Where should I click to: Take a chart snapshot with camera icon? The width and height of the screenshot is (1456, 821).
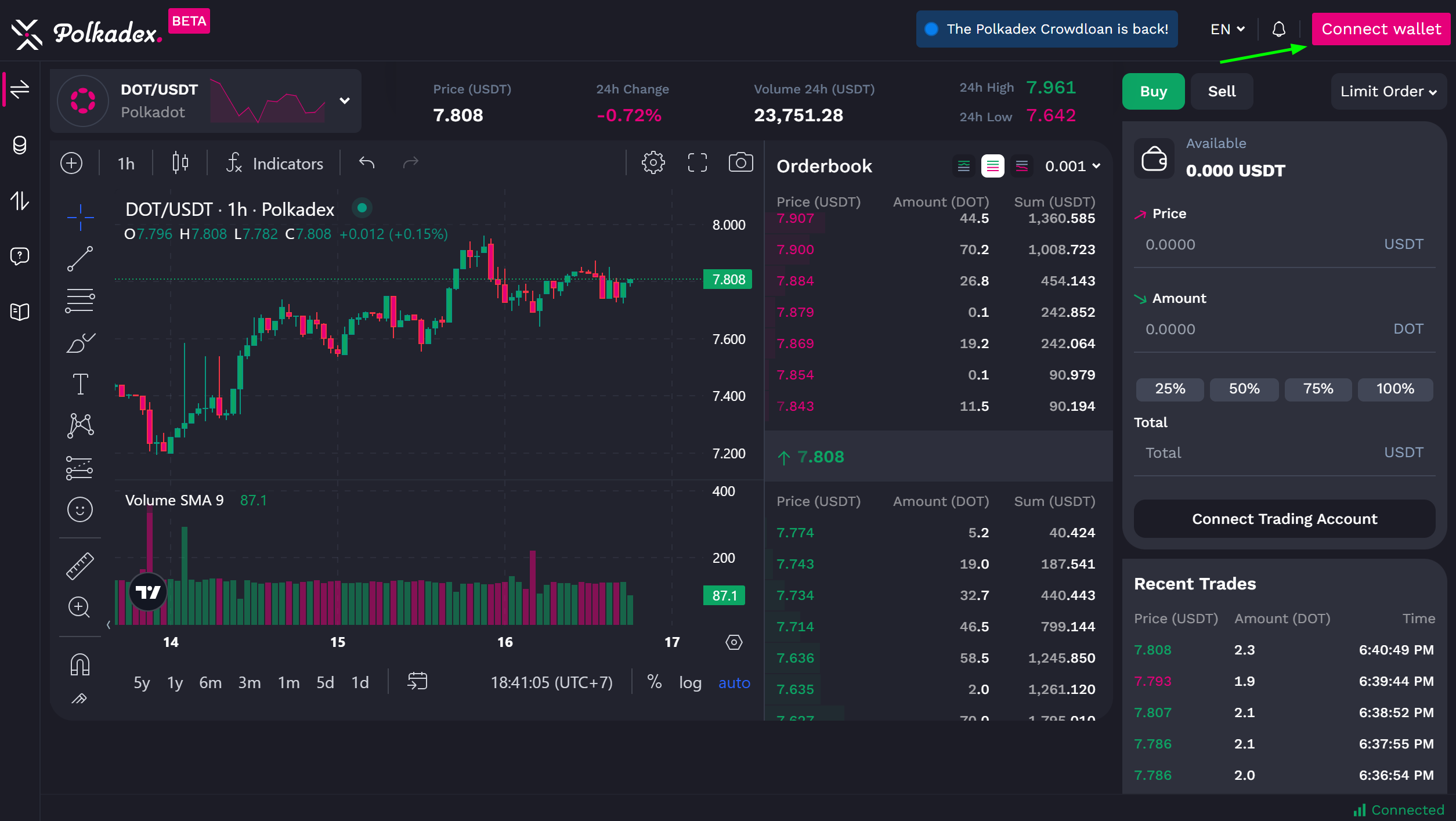pos(740,163)
